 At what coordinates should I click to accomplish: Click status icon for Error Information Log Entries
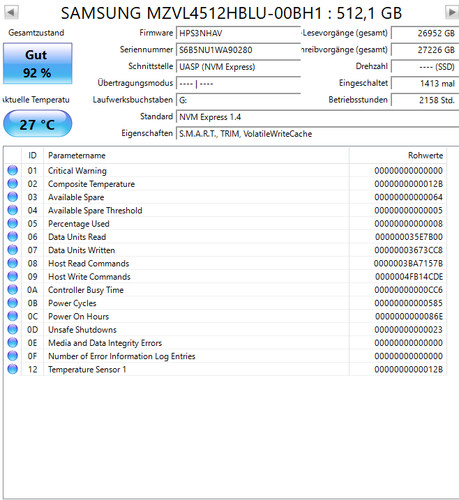coord(13,356)
